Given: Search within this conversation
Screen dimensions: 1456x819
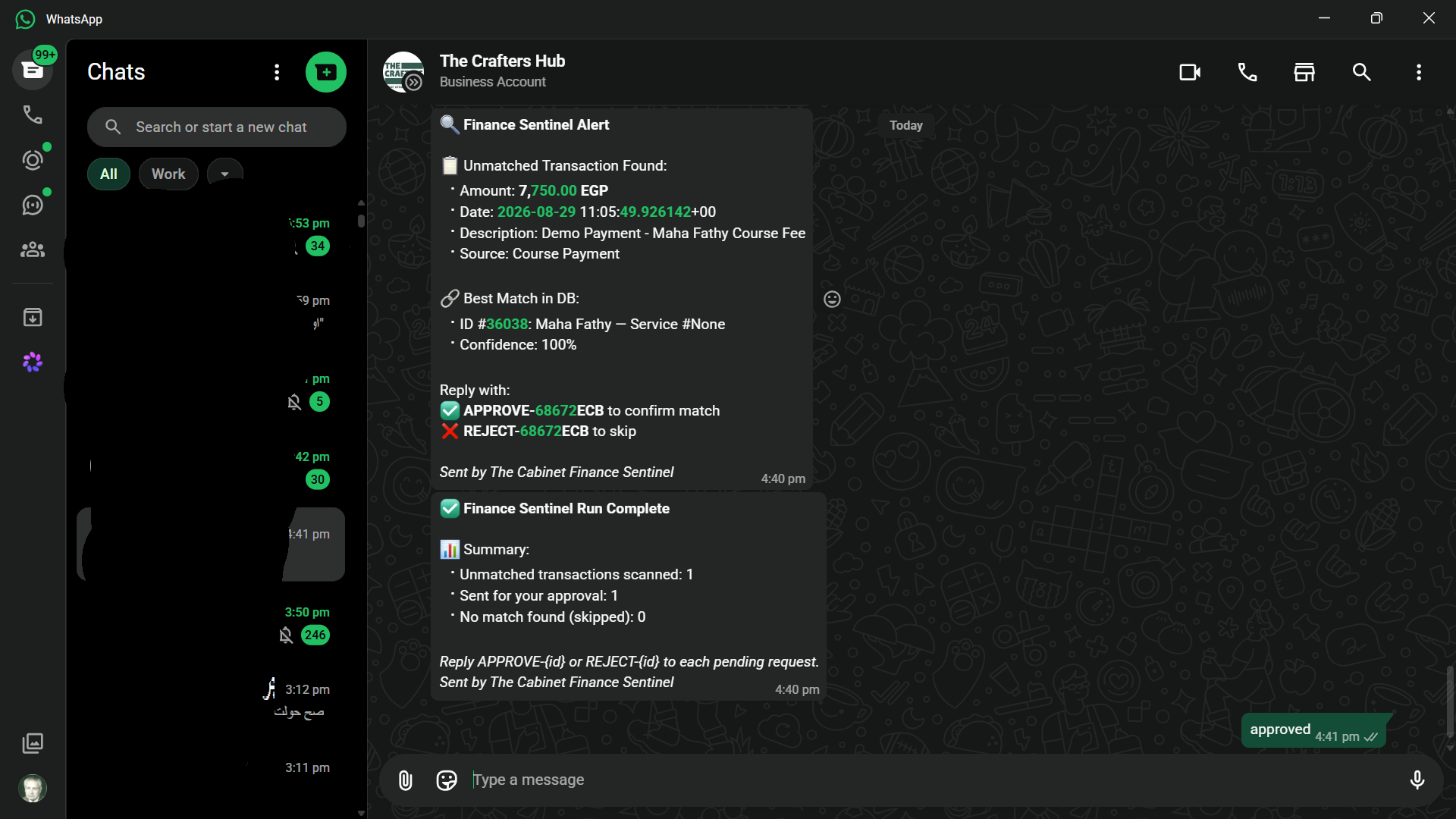Looking at the screenshot, I should click(1362, 72).
